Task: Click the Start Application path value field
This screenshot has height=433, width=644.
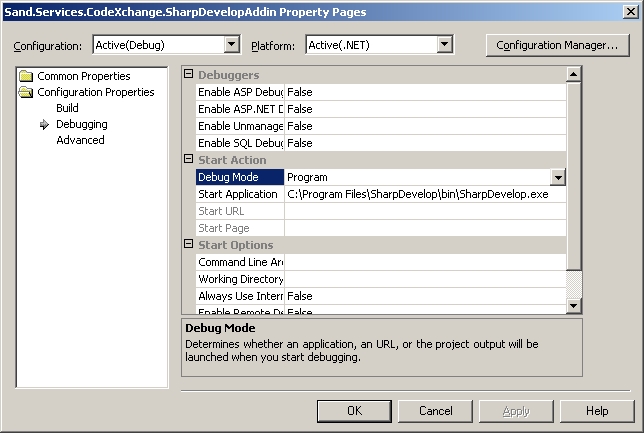Action: click(x=425, y=194)
